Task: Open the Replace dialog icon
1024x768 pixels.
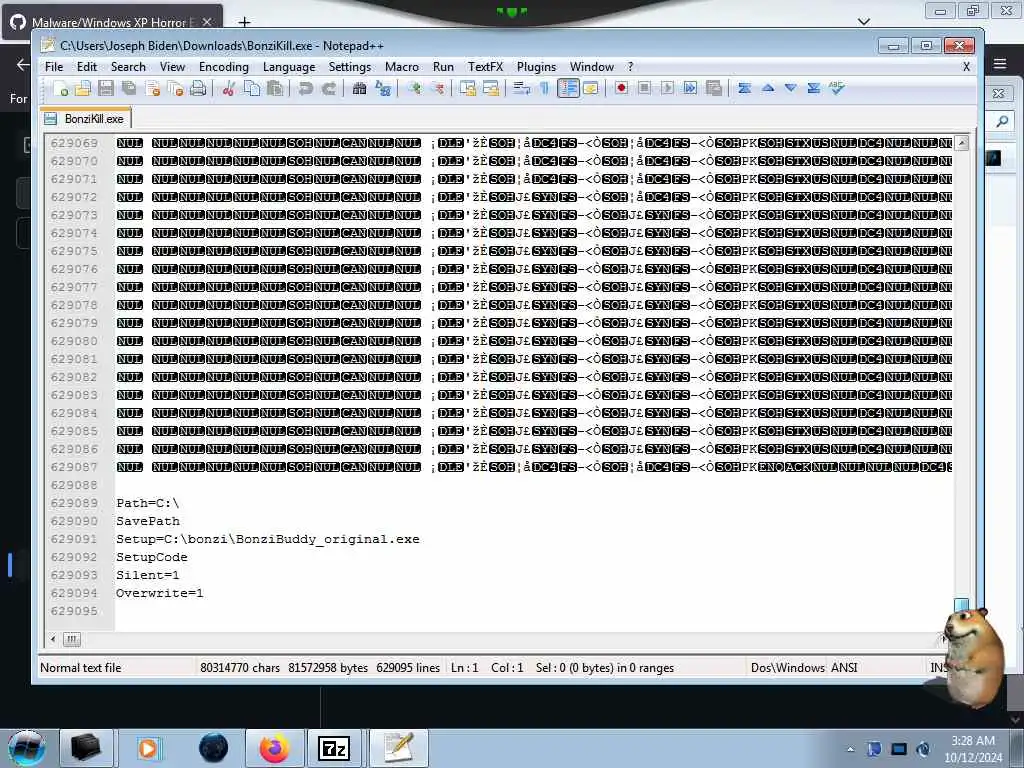Action: tap(383, 88)
